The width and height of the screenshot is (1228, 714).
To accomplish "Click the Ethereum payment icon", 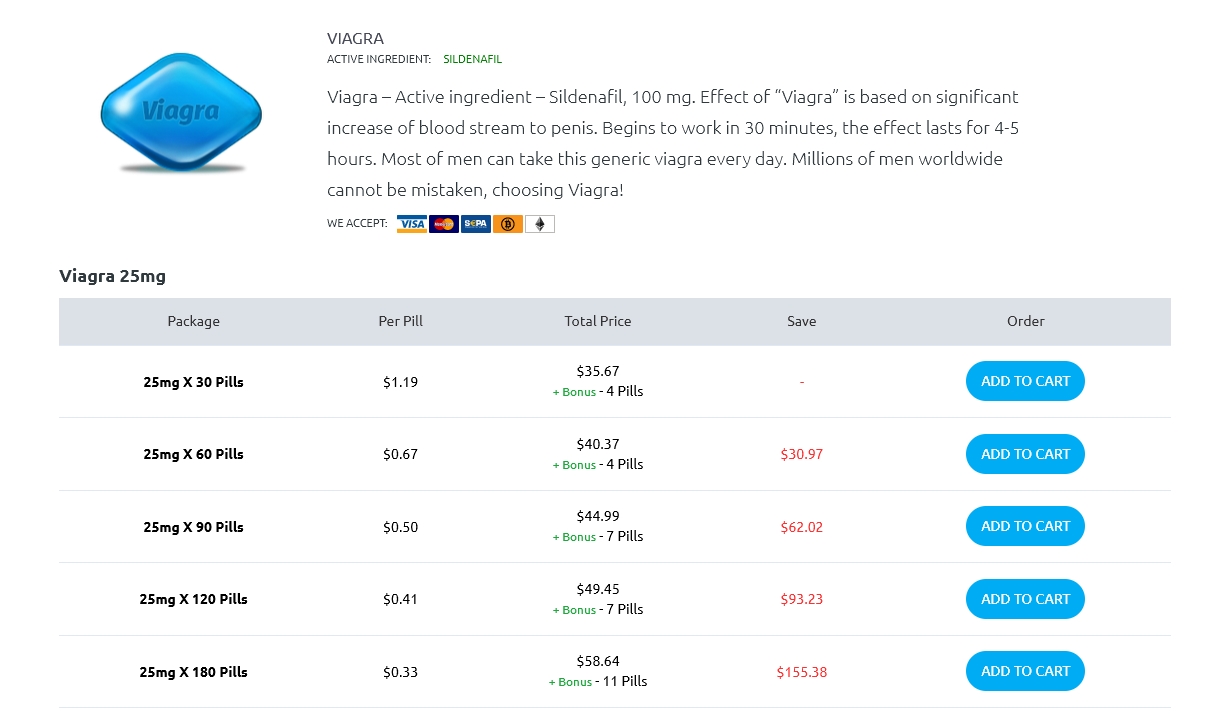I will pyautogui.click(x=540, y=224).
